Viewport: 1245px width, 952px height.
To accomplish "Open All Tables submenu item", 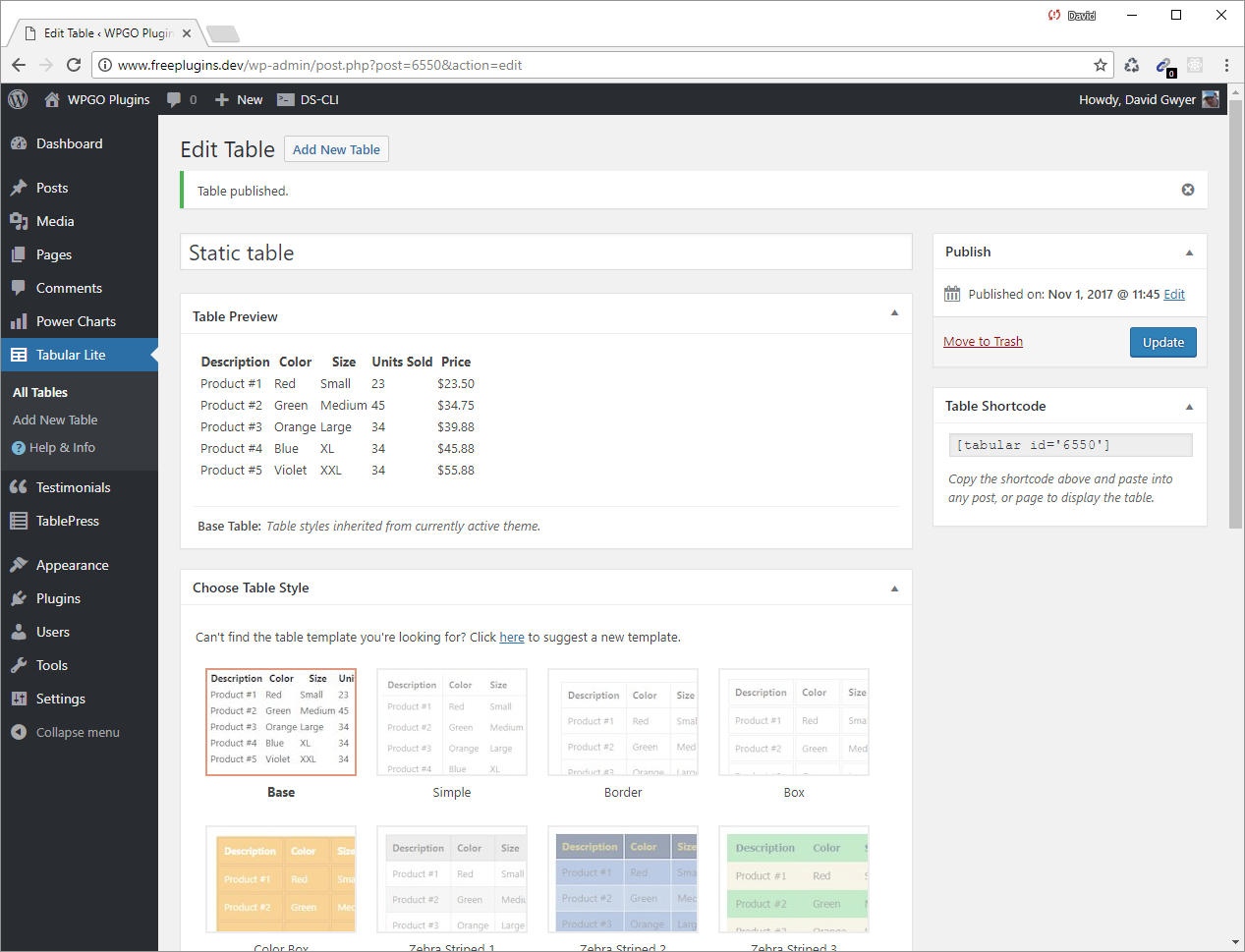I will 40,392.
